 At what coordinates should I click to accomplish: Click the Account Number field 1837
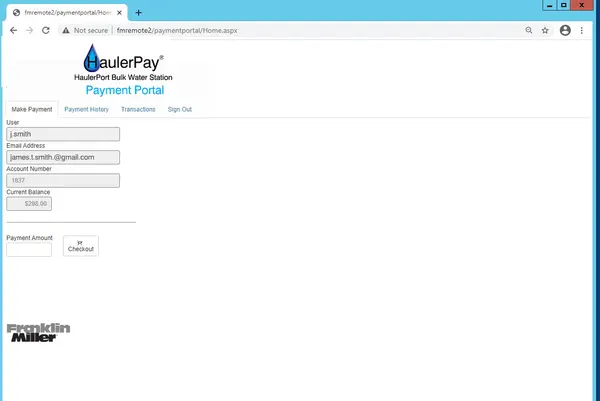[63, 181]
